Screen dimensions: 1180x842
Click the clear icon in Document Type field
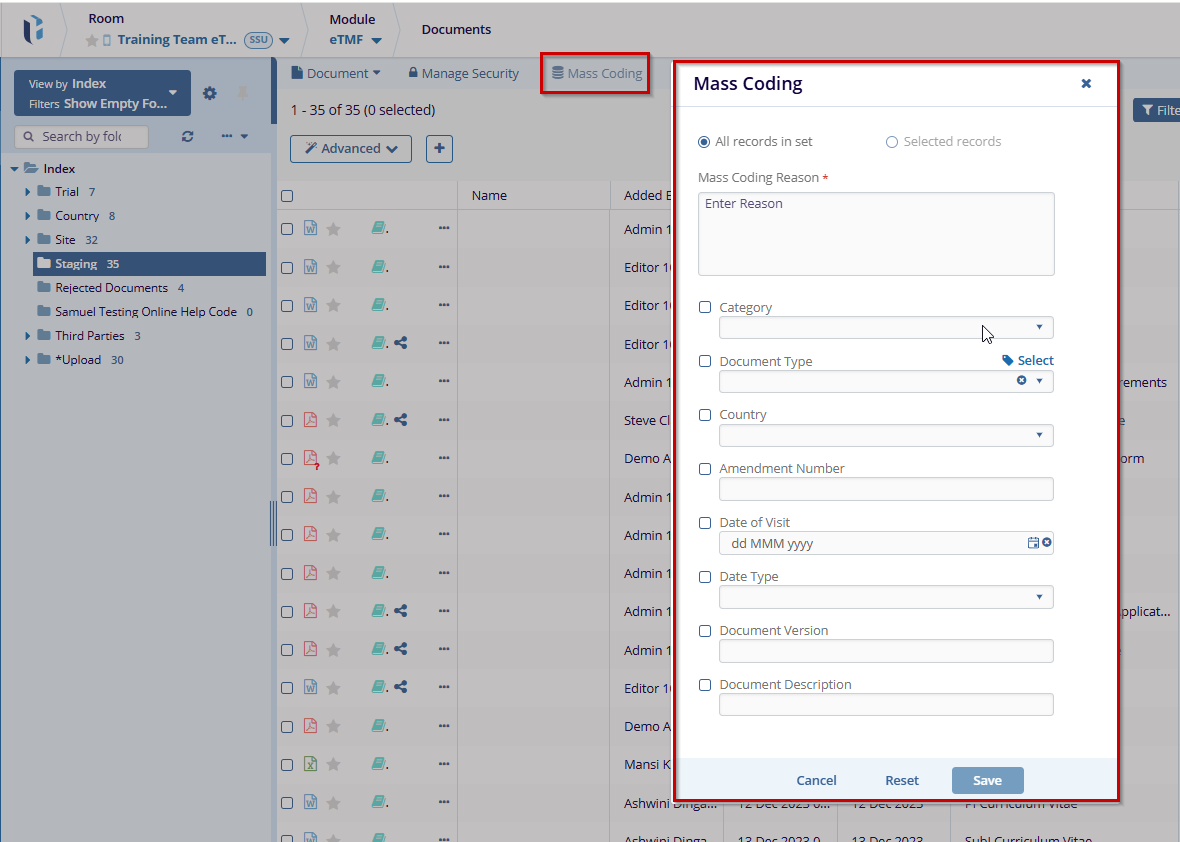[1022, 381]
